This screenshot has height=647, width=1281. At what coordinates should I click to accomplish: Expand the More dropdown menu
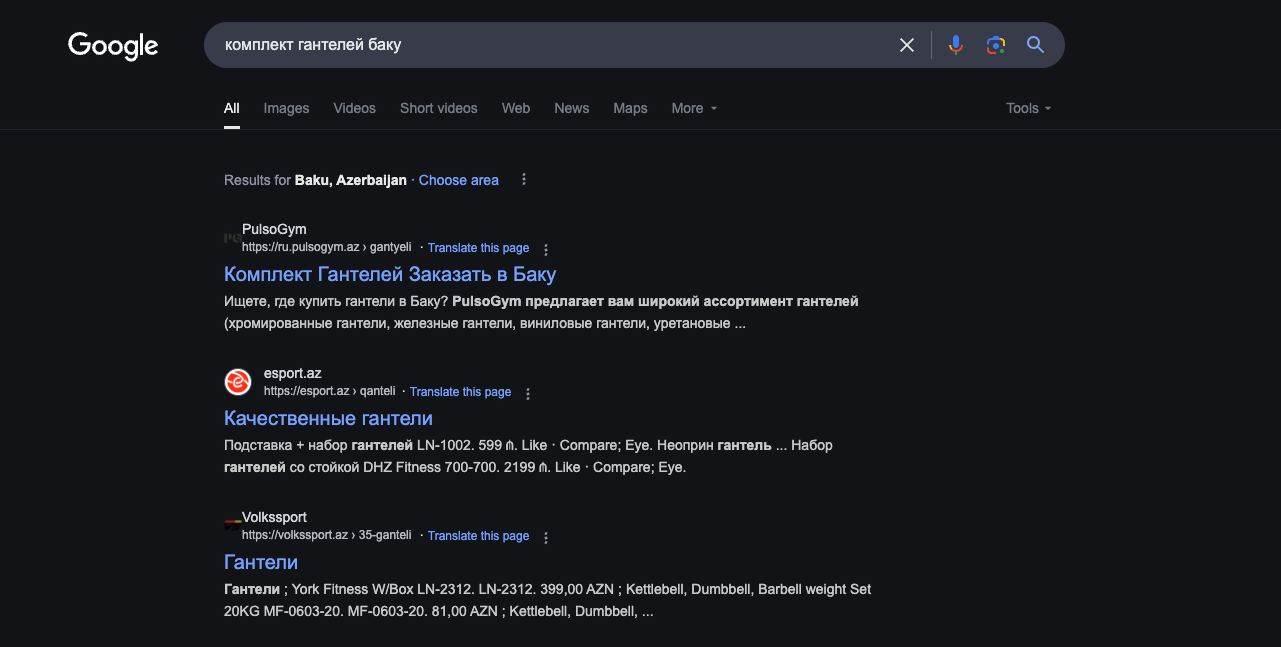[695, 108]
